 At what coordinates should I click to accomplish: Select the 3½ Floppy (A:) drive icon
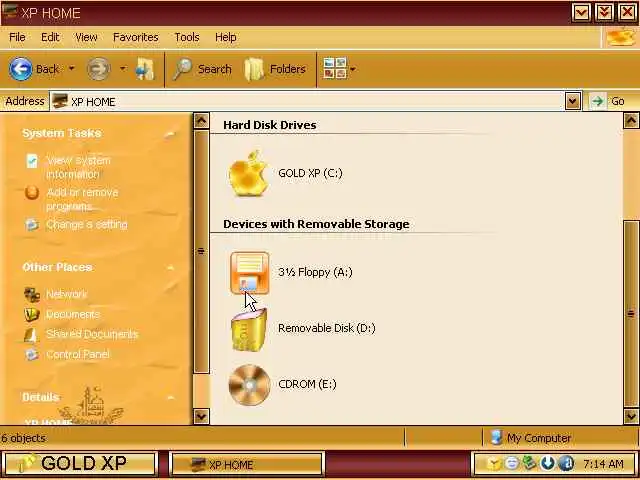pos(249,273)
